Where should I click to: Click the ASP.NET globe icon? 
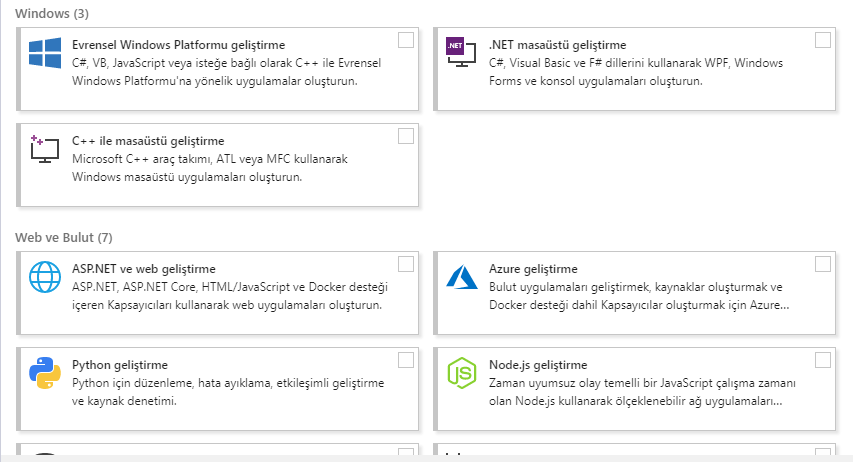(45, 277)
